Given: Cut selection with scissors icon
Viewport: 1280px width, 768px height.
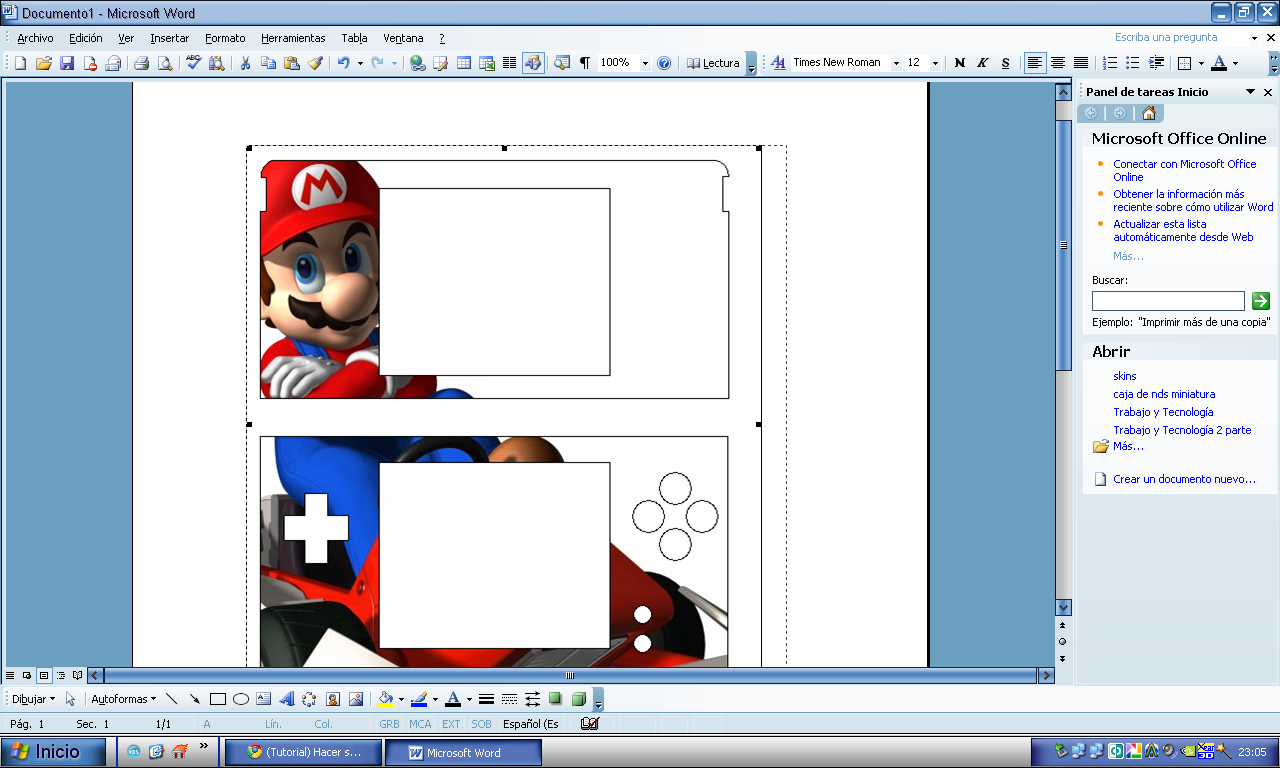Looking at the screenshot, I should 245,63.
